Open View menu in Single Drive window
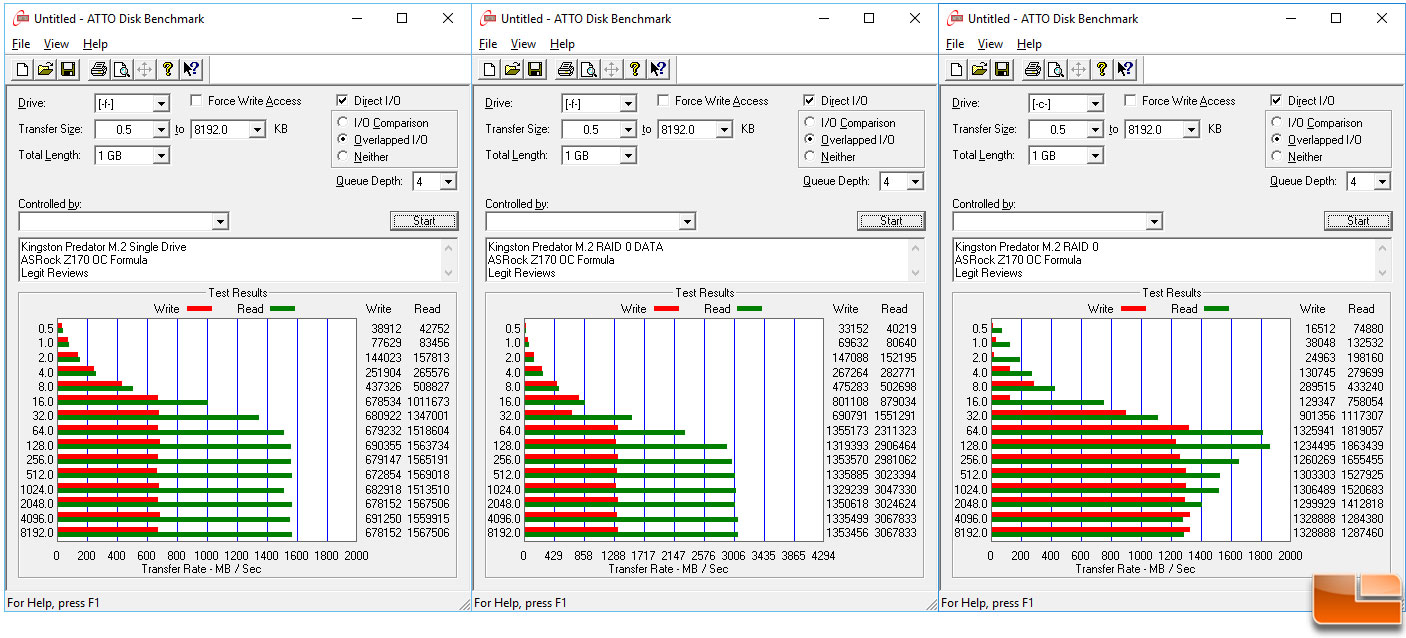 click(x=56, y=44)
